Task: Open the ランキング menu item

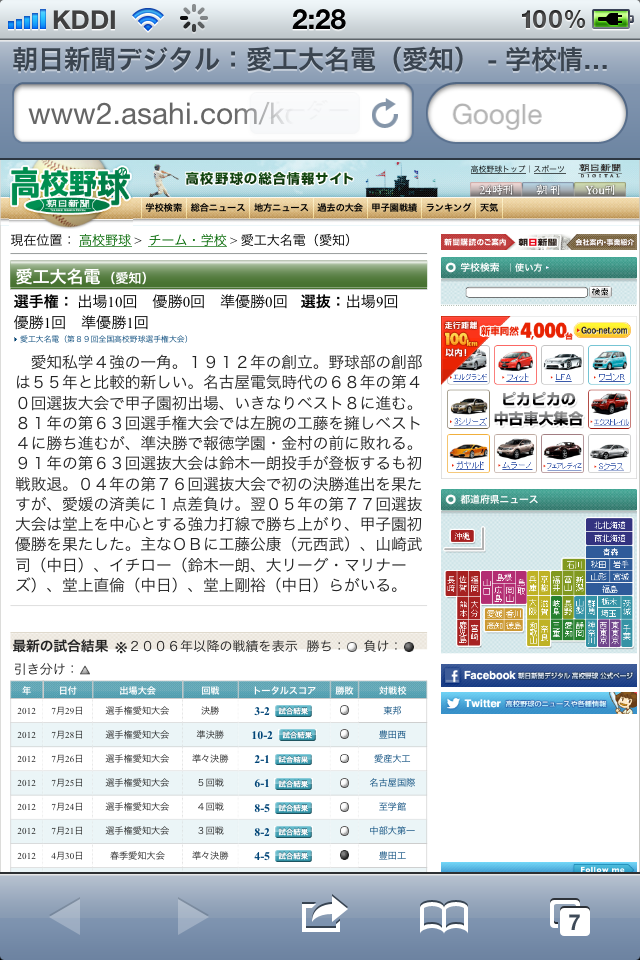Action: pos(448,208)
